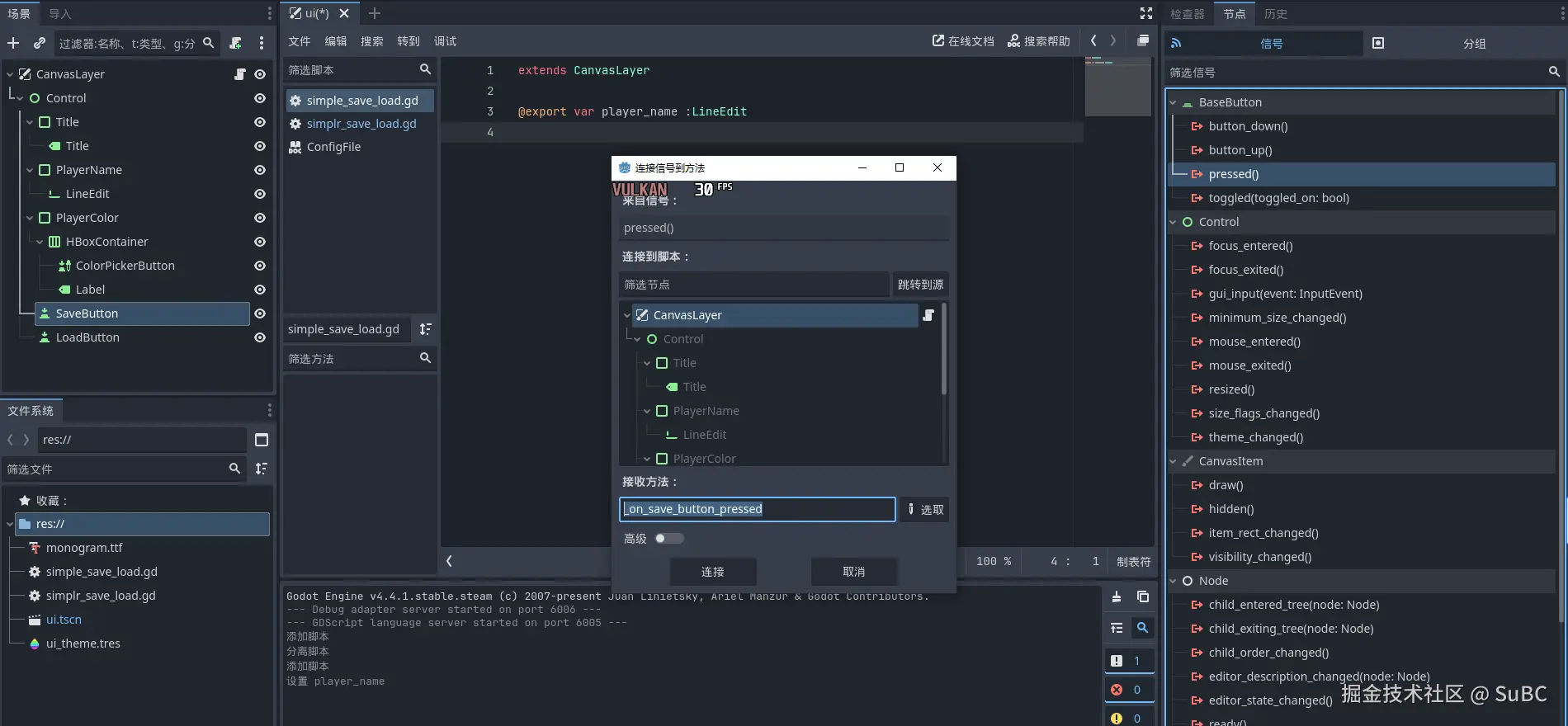Go to next edit location arrow

click(x=1113, y=40)
